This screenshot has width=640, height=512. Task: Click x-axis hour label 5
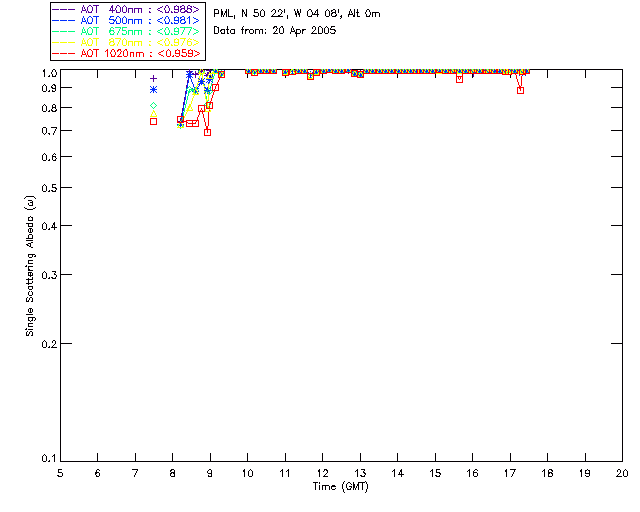click(60, 473)
